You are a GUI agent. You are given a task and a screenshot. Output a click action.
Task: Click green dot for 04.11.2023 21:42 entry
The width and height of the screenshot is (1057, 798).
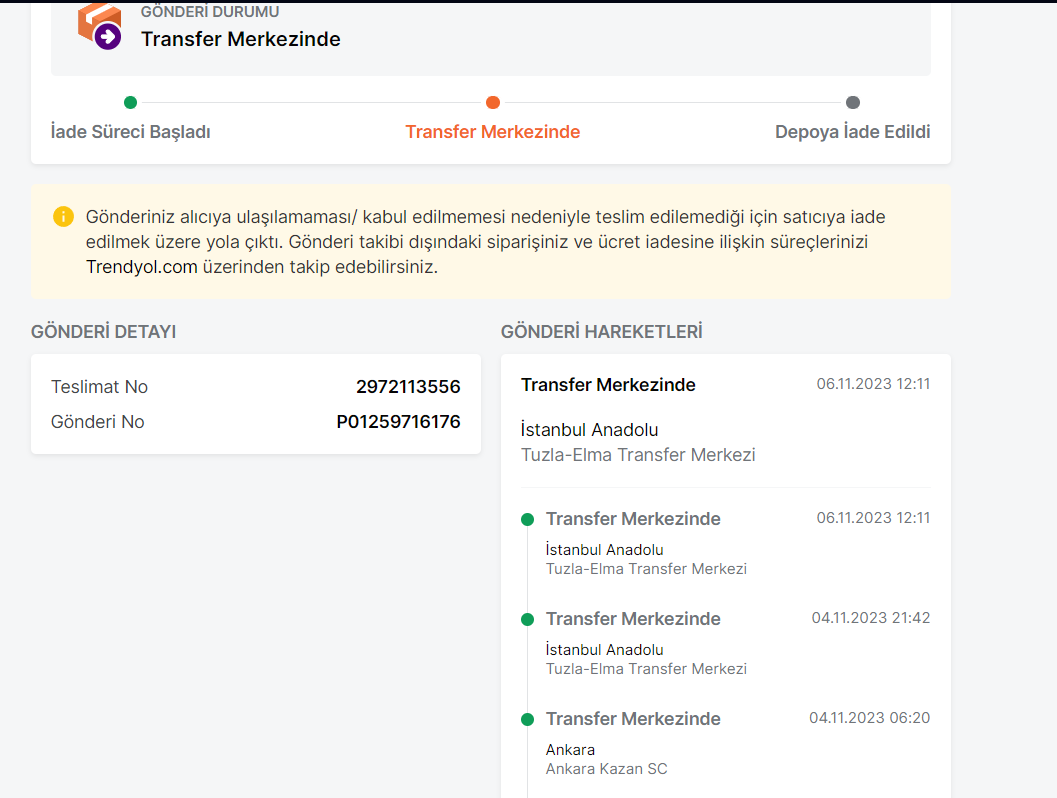click(x=527, y=619)
